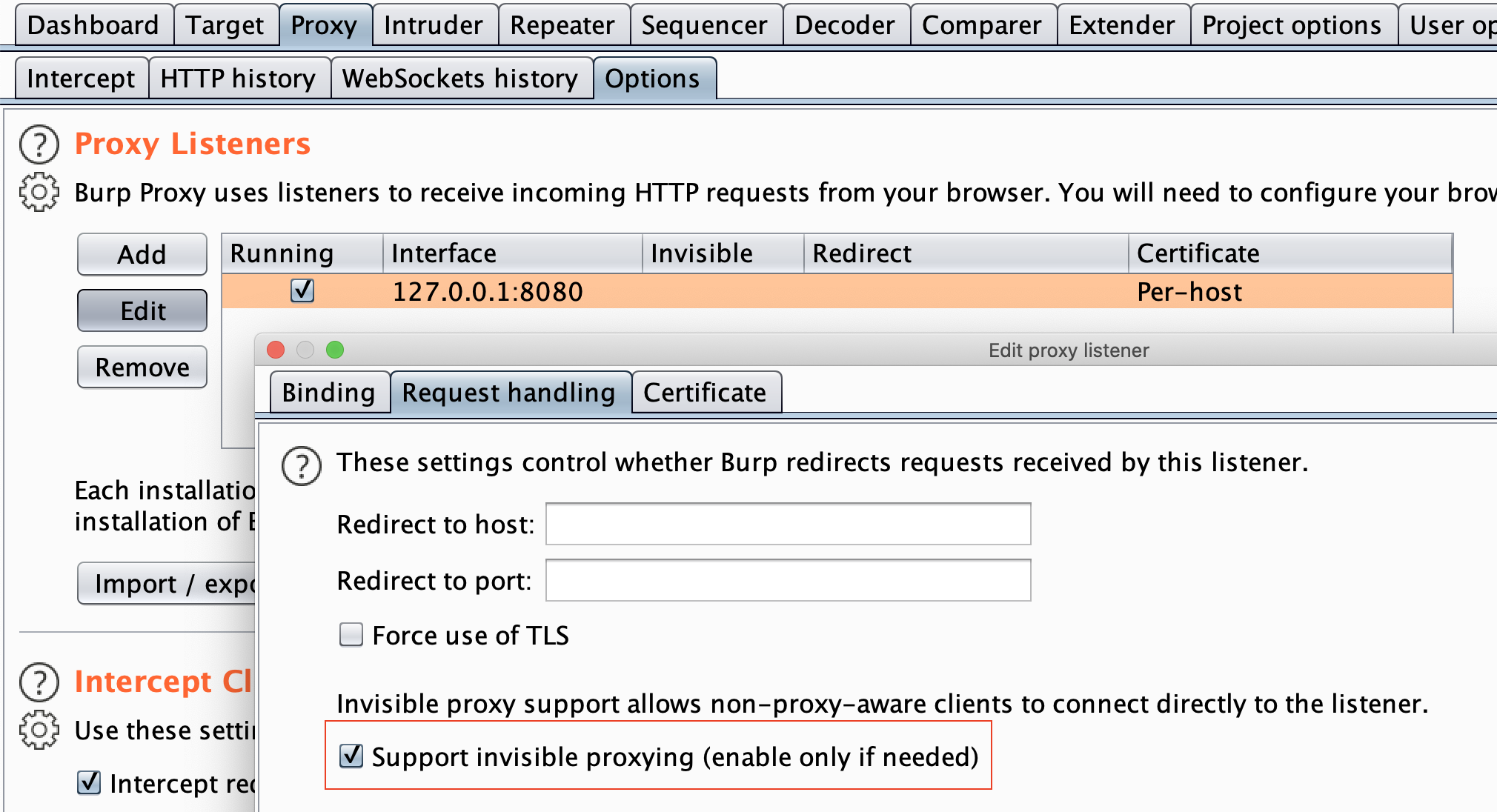Open the HTTP history tab
1497x812 pixels.
[x=238, y=79]
